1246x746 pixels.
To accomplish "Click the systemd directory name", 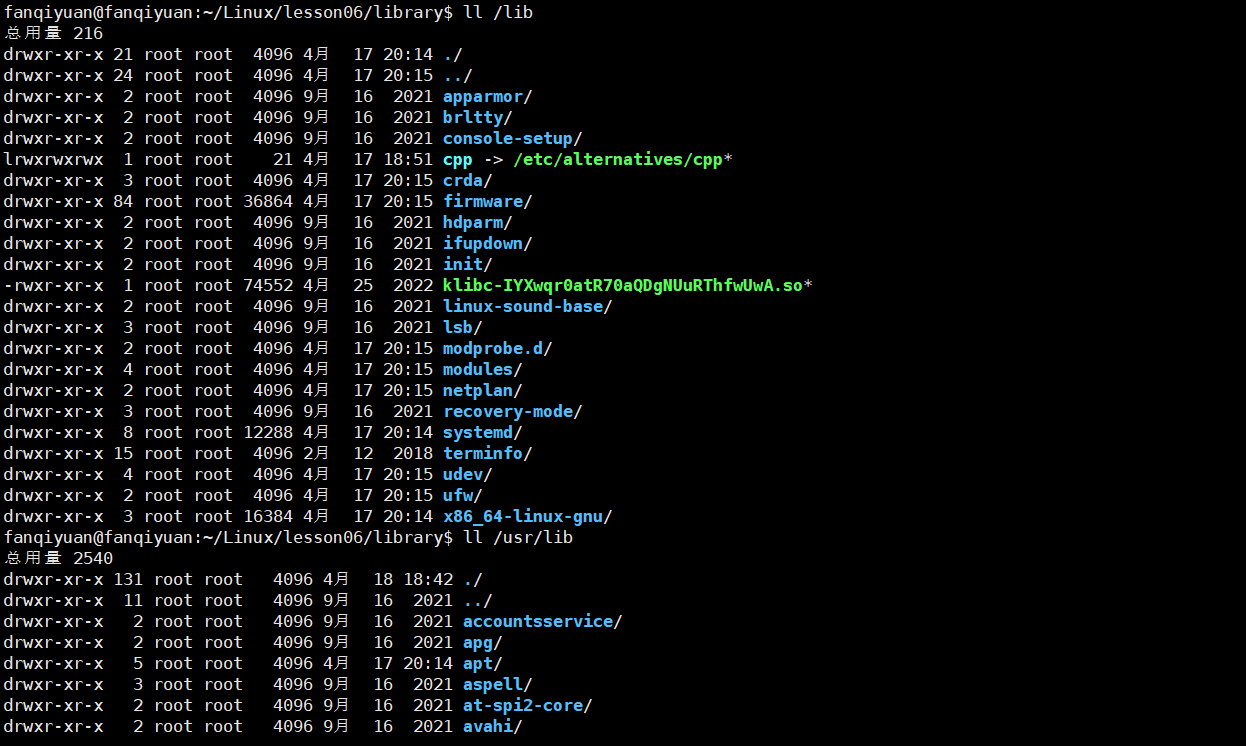I will pyautogui.click(x=478, y=433).
